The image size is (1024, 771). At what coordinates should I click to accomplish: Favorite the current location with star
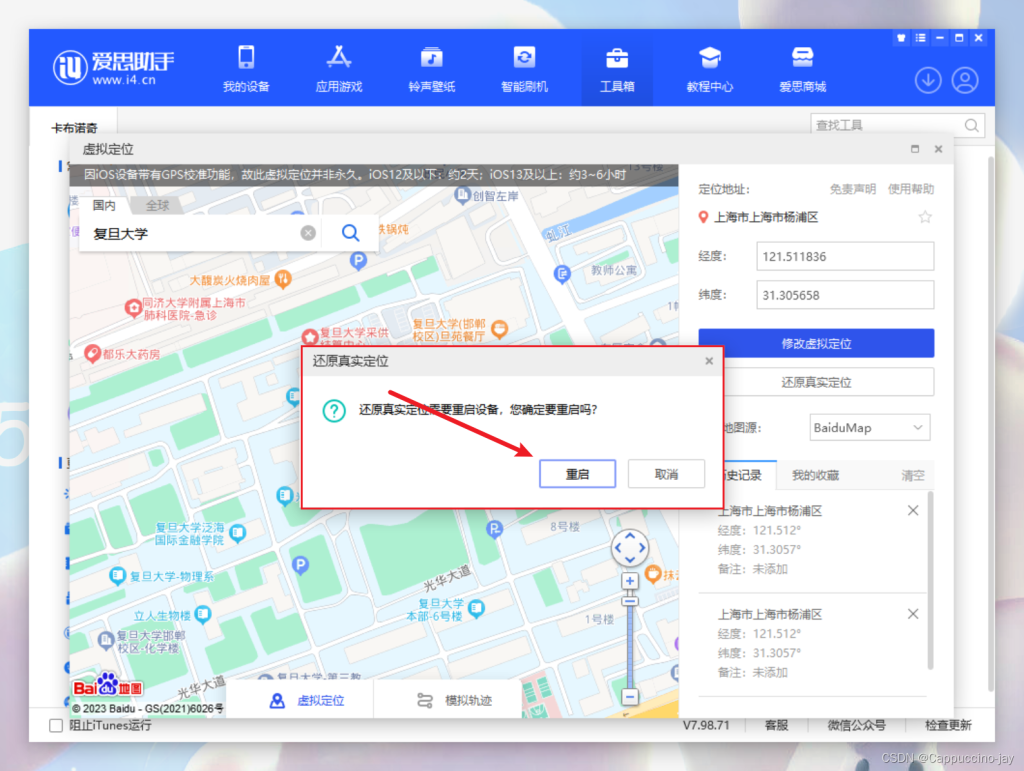(x=925, y=217)
